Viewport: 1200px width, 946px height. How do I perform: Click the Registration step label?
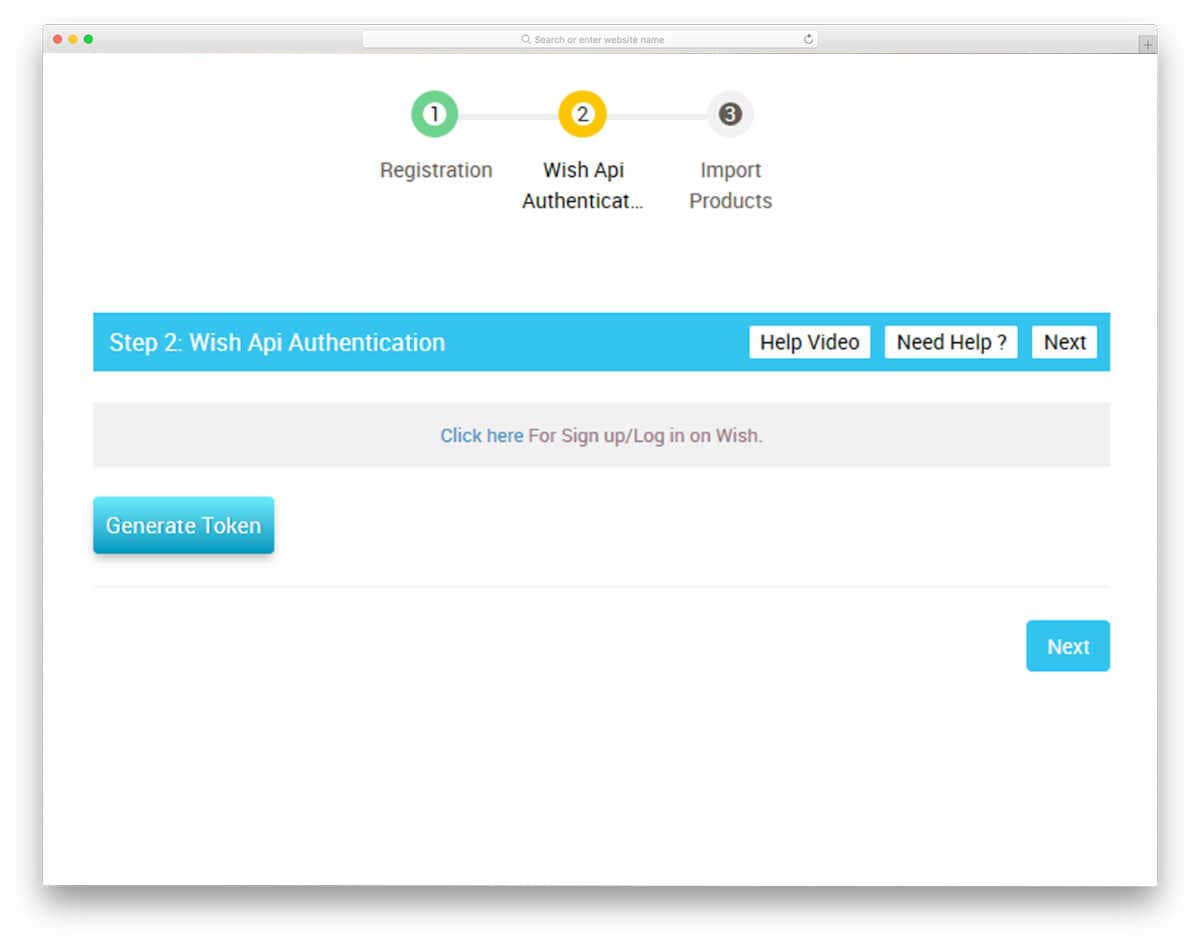pyautogui.click(x=436, y=170)
